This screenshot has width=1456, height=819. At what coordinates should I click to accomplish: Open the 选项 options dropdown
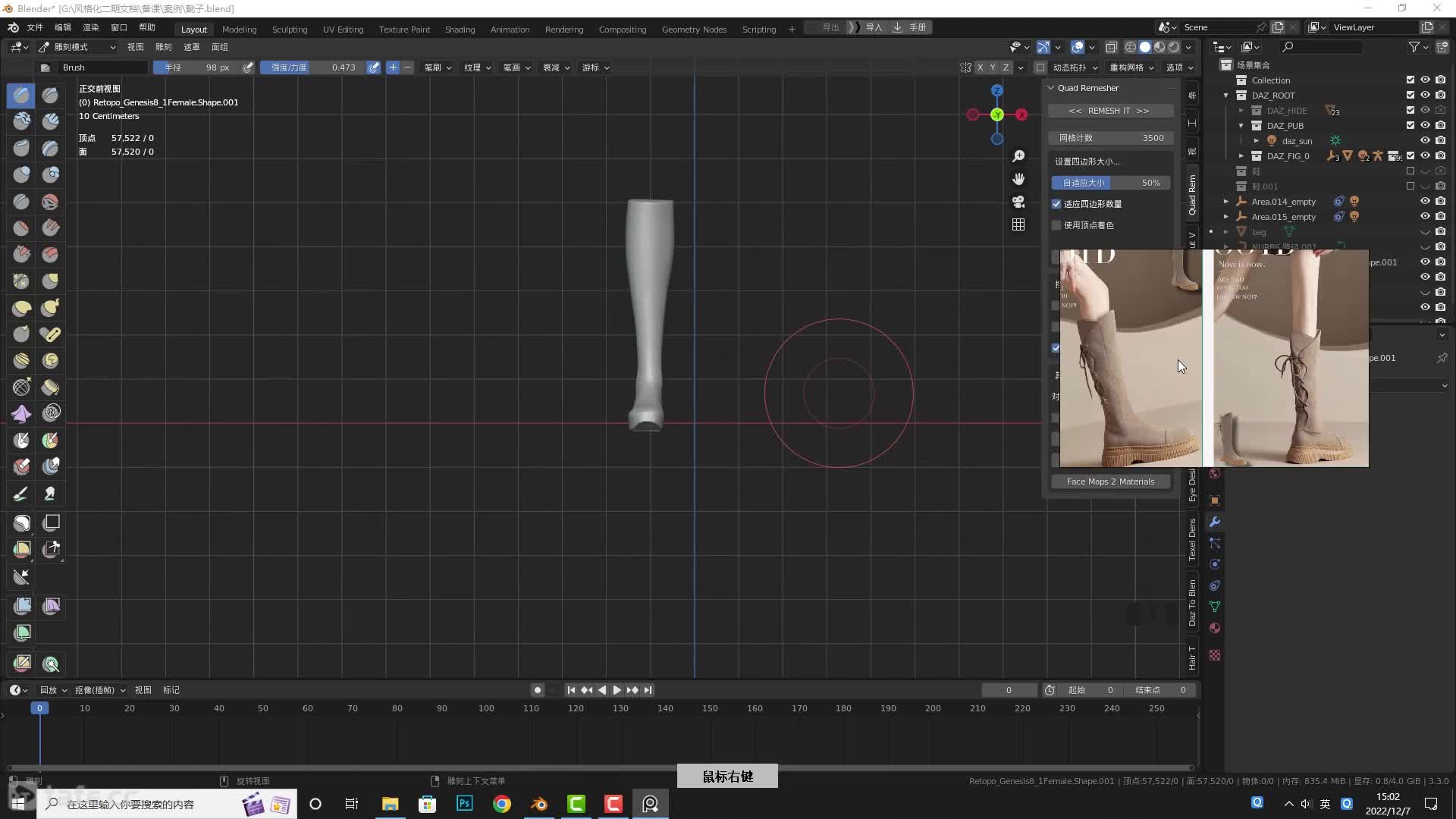1179,67
